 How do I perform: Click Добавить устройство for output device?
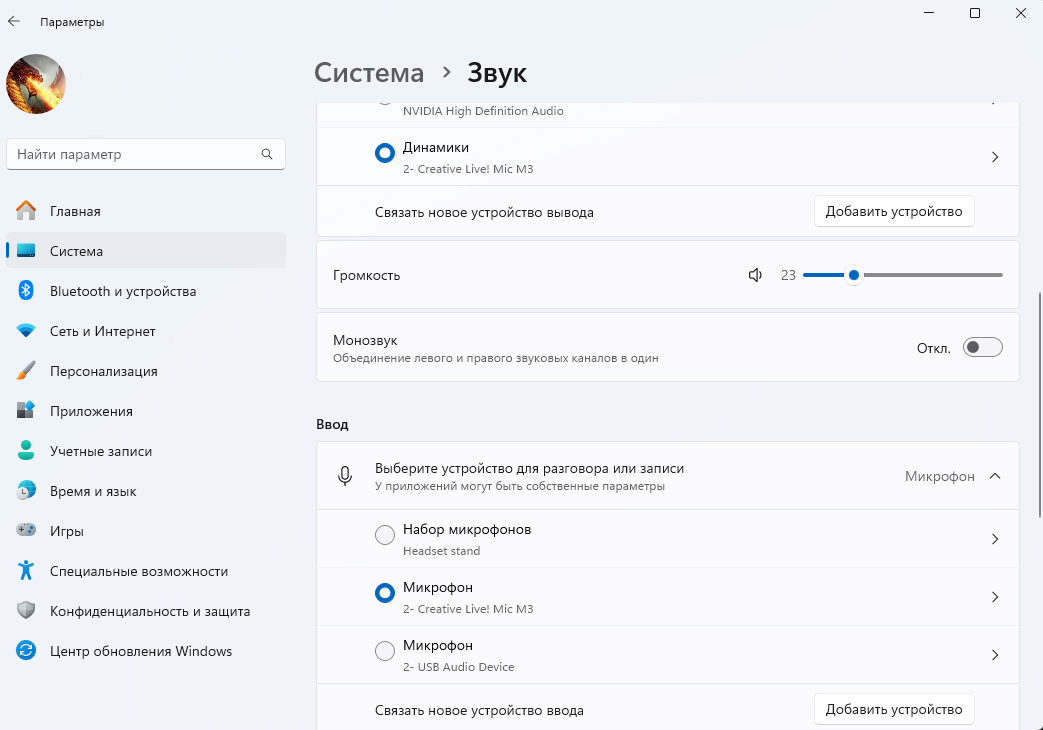tap(894, 211)
